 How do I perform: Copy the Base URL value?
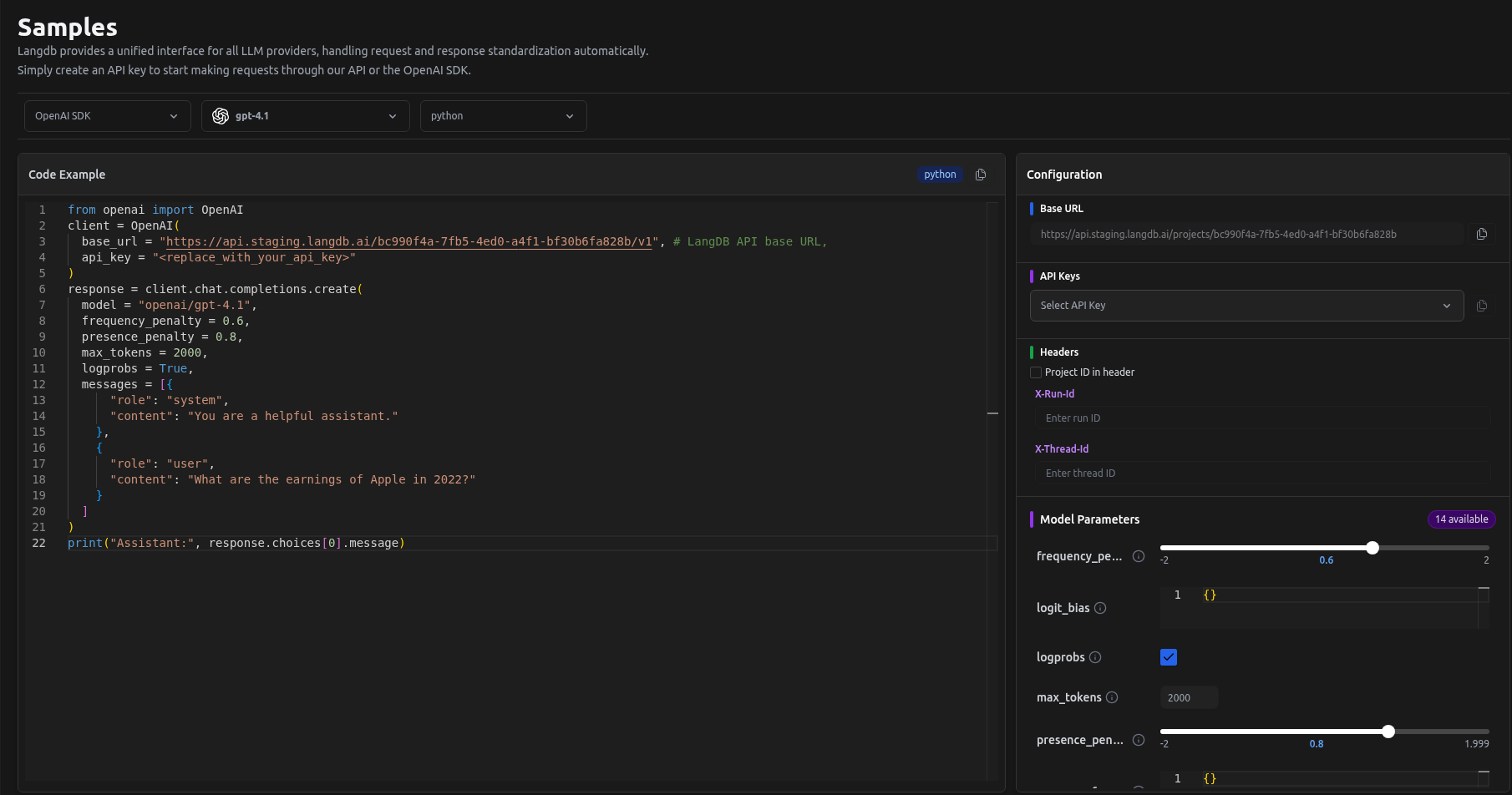[1481, 235]
